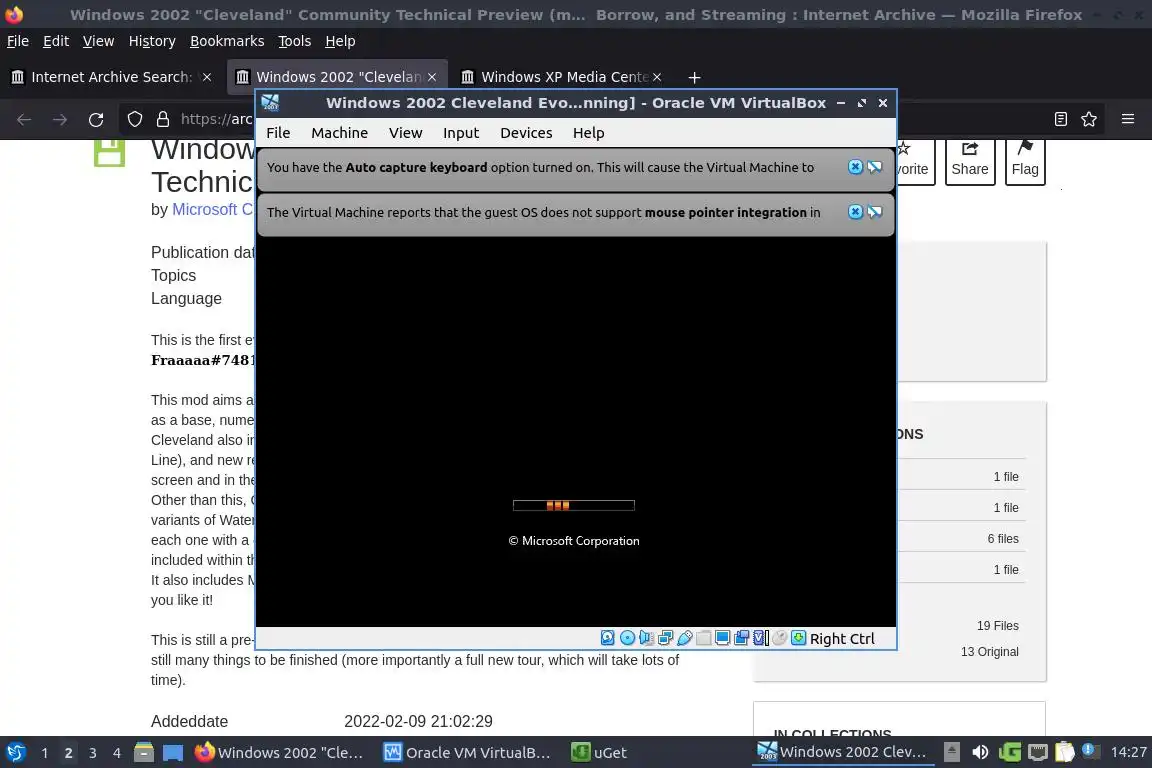
Task: Open the VirtualBox Devices menu
Action: [x=526, y=133]
